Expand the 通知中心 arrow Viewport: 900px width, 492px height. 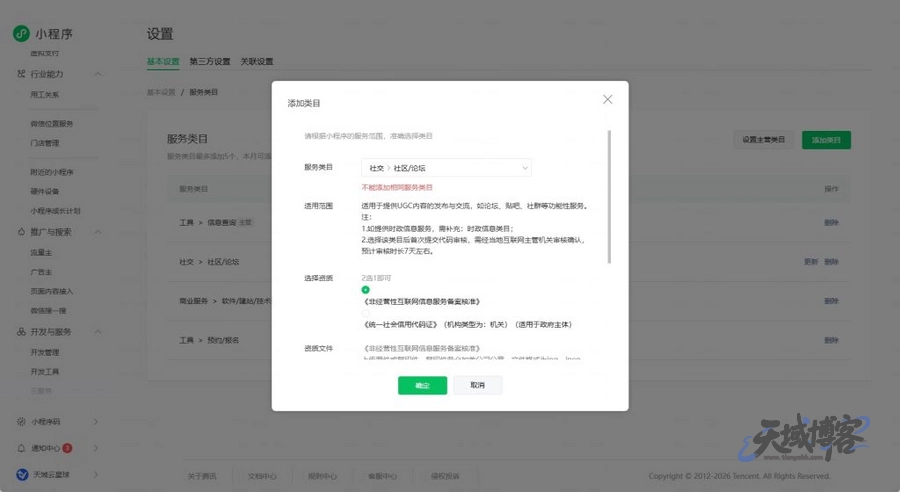point(96,448)
